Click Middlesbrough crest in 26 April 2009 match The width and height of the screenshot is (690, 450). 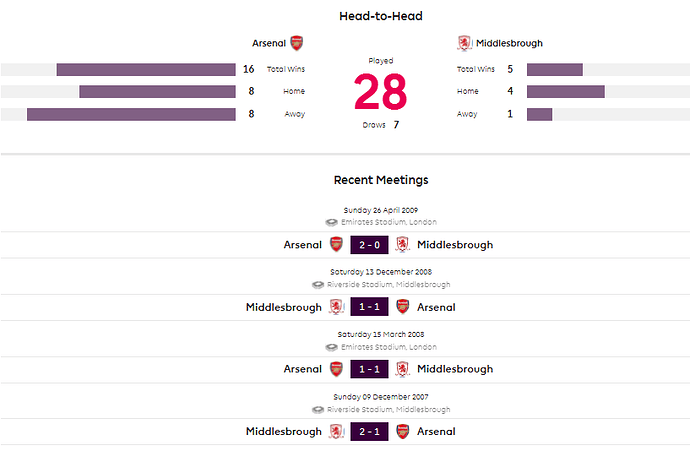[x=402, y=245]
